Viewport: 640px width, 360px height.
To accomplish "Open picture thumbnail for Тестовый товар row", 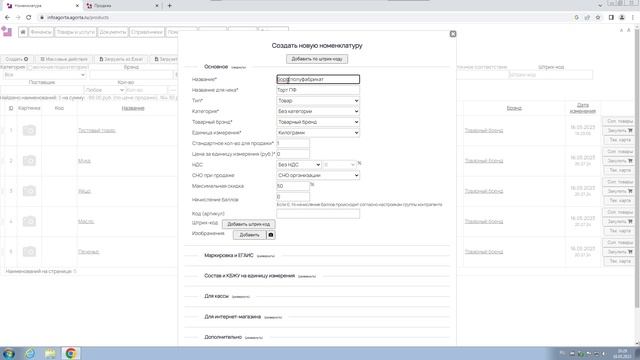I will tap(29, 130).
